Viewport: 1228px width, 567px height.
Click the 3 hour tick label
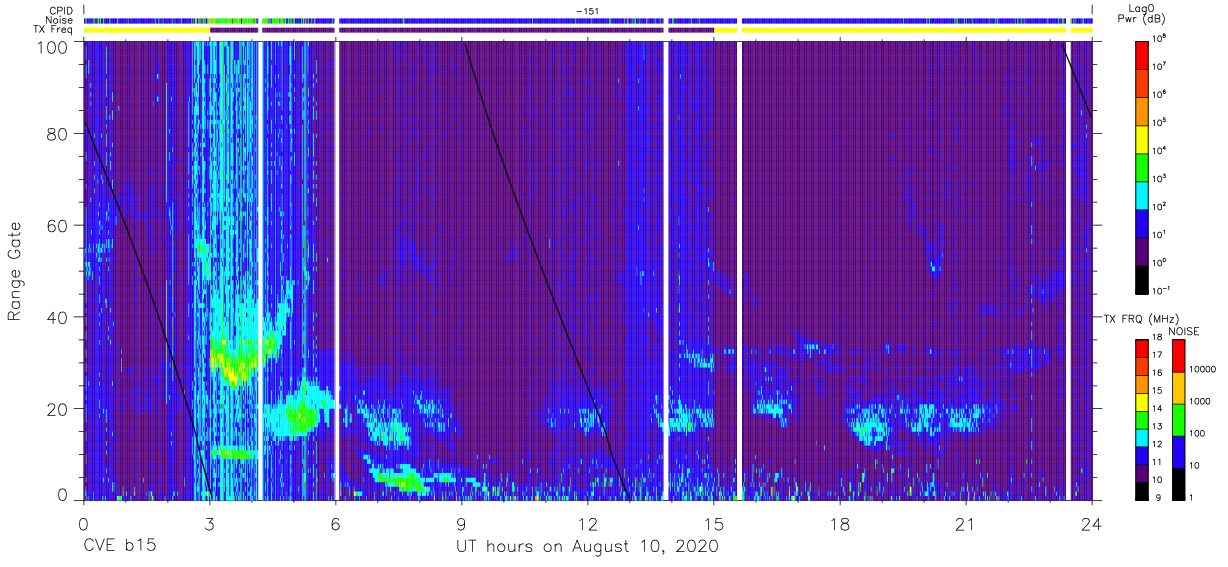pos(209,523)
